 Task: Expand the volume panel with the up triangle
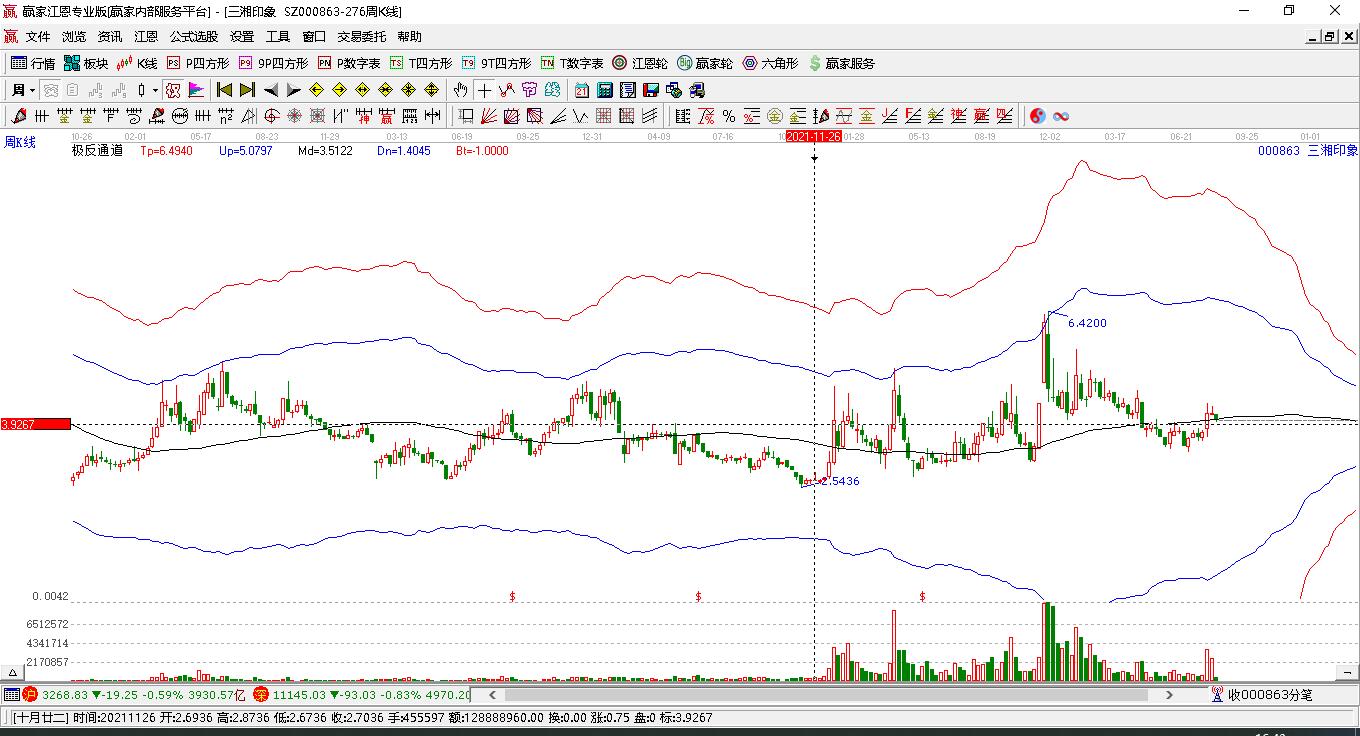[x=13, y=673]
